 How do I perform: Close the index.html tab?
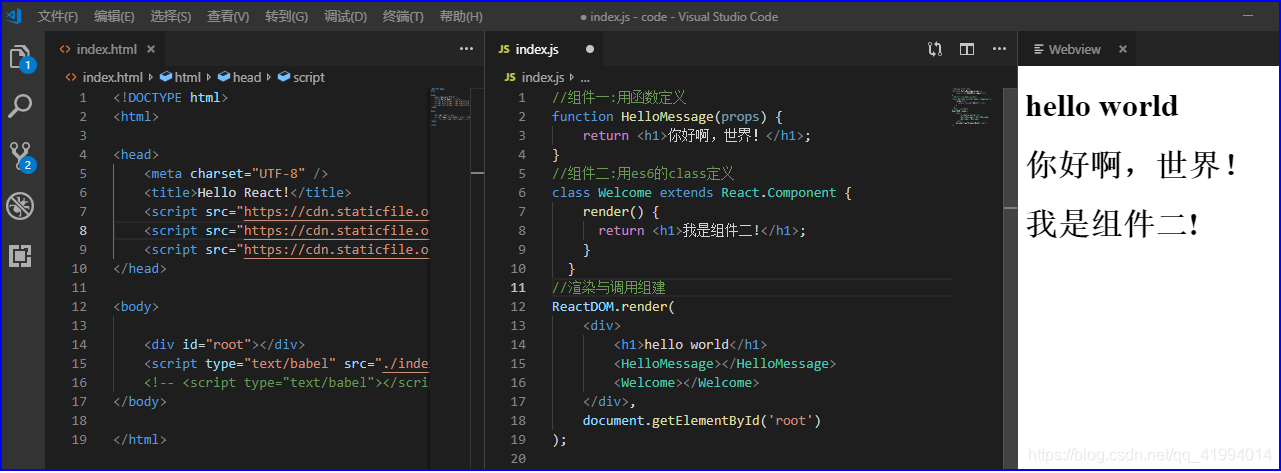(x=151, y=49)
